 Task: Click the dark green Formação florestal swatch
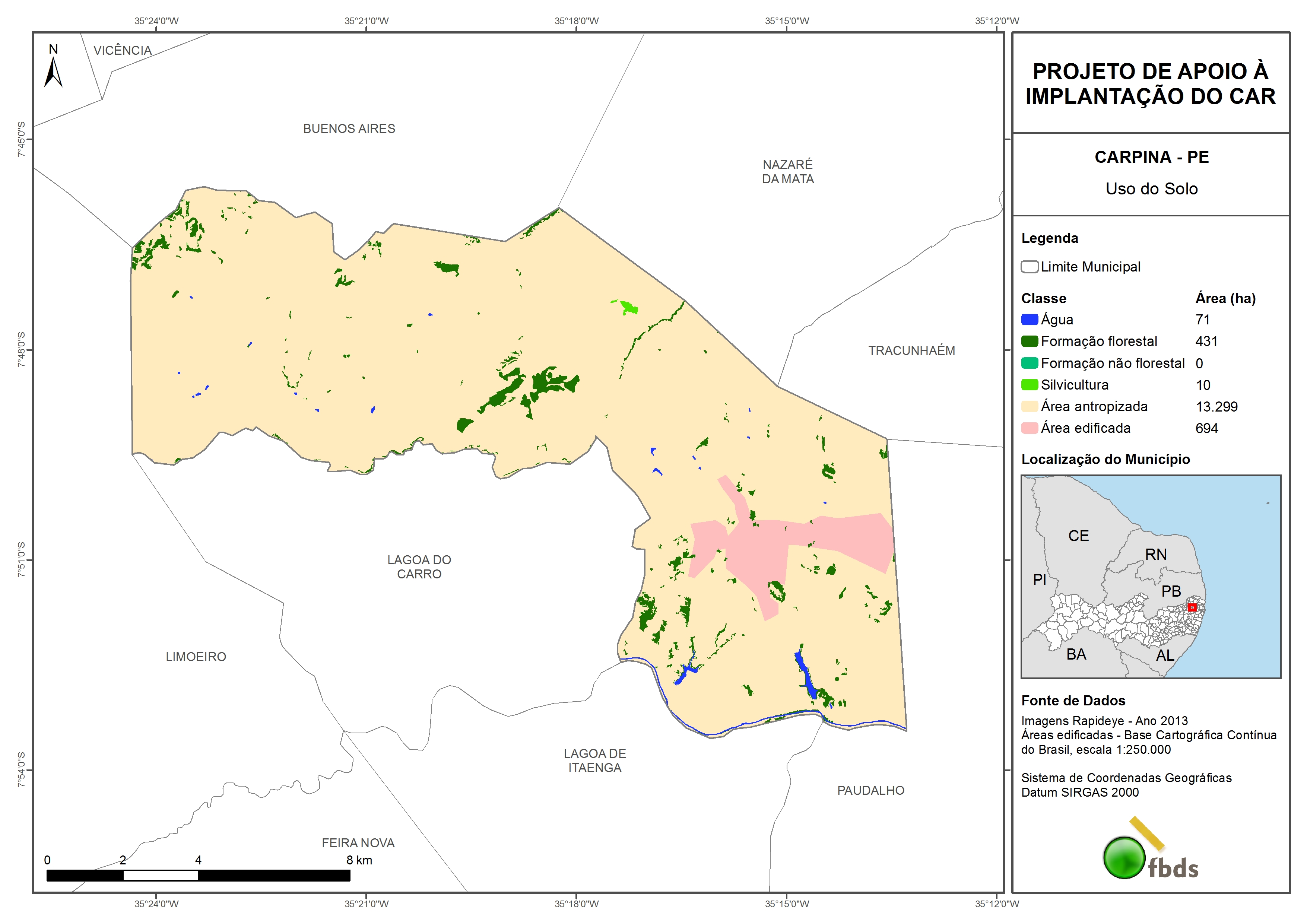tap(1029, 342)
